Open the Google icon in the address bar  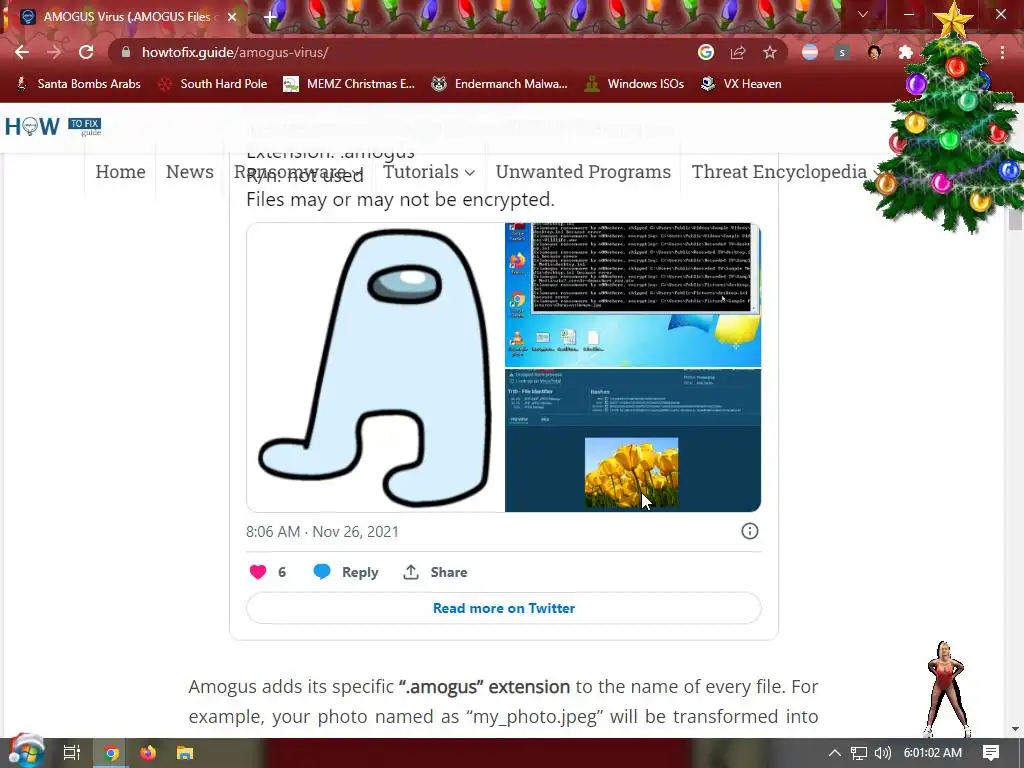tap(705, 52)
